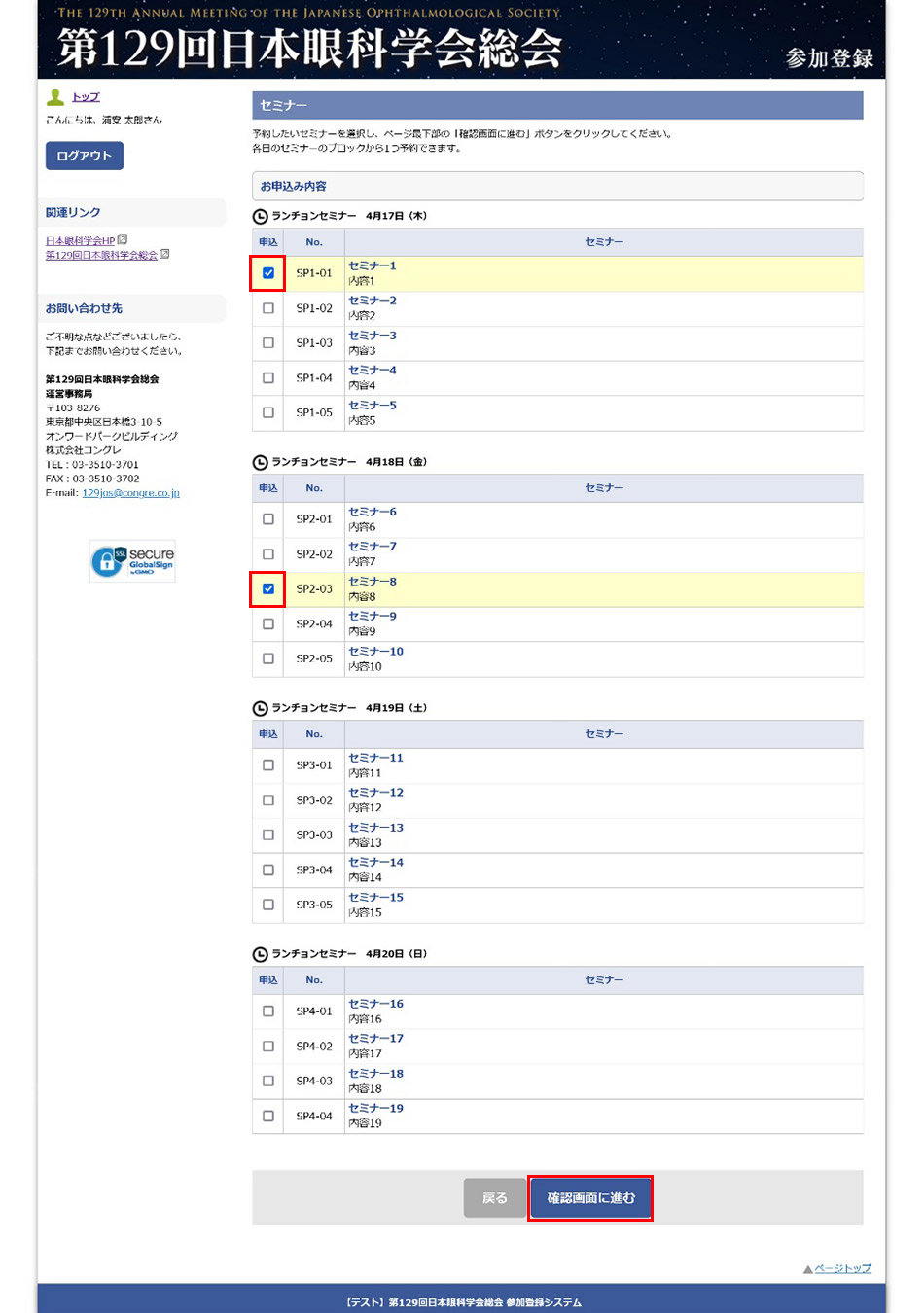Image resolution: width=924 pixels, height=1313 pixels.
Task: Open the セミナー5 link
Action: tap(373, 406)
